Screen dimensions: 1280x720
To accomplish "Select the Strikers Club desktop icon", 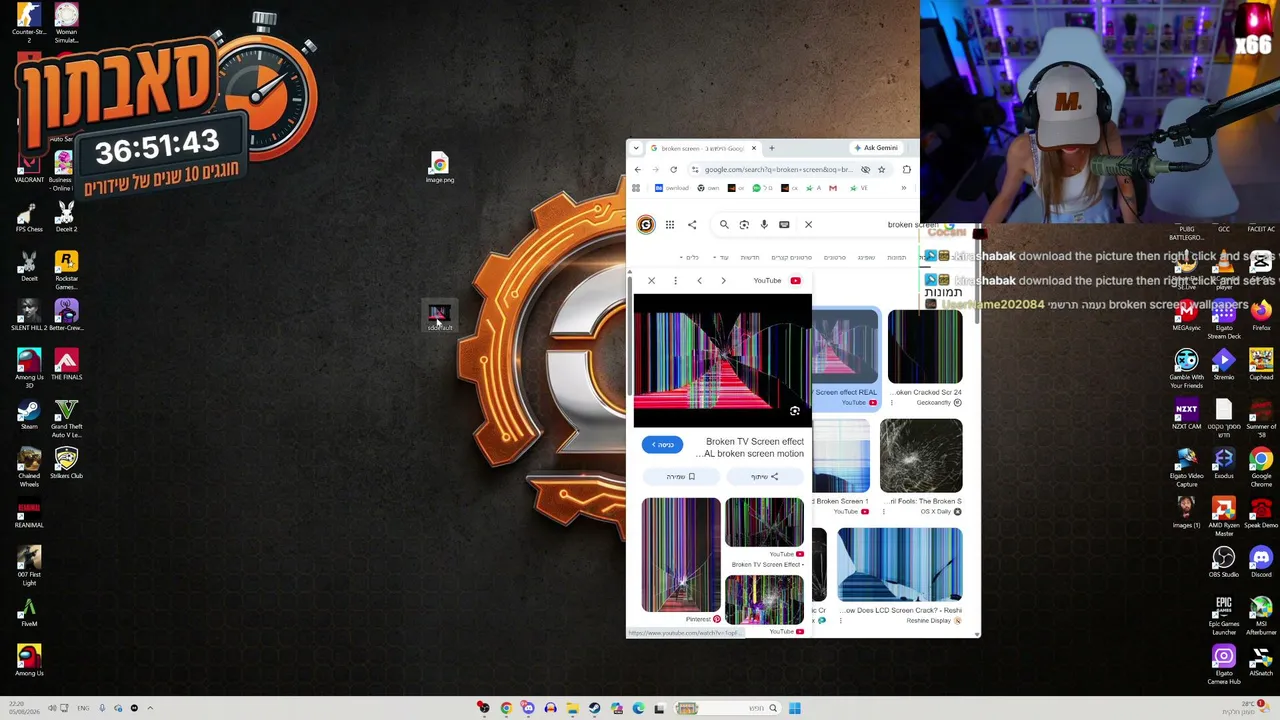I will (66, 463).
